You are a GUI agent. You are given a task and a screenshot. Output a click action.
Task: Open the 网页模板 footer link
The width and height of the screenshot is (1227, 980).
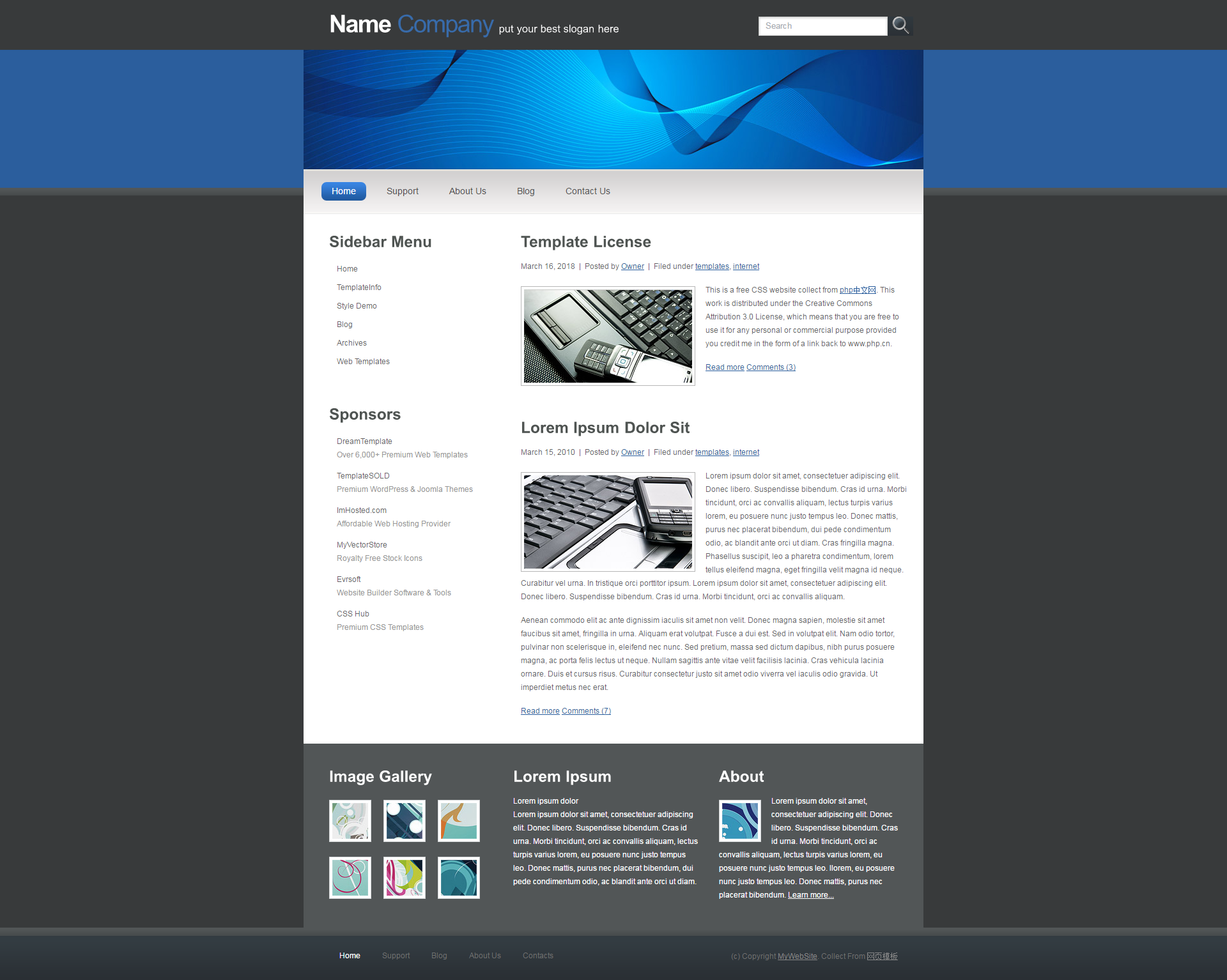tap(882, 956)
